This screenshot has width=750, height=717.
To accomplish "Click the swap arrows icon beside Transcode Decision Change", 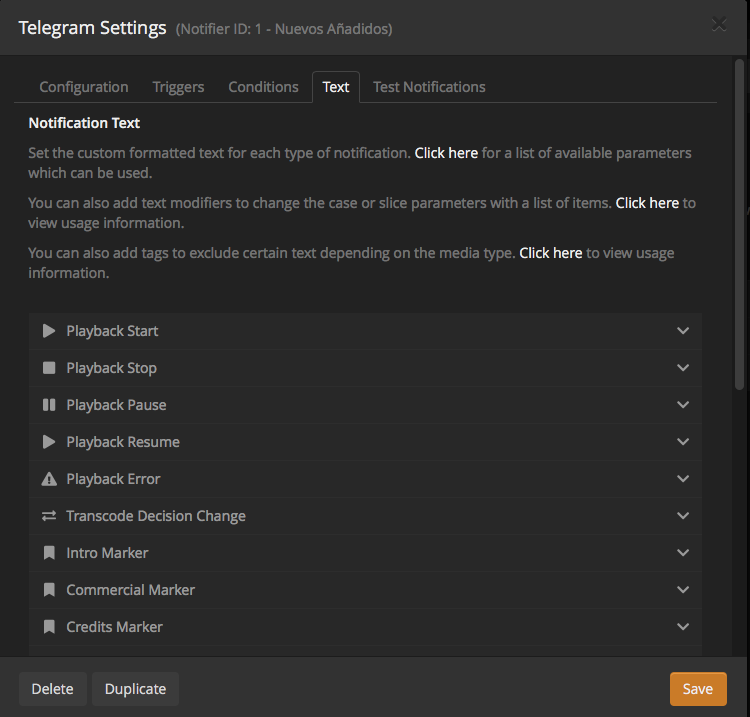I will (49, 516).
